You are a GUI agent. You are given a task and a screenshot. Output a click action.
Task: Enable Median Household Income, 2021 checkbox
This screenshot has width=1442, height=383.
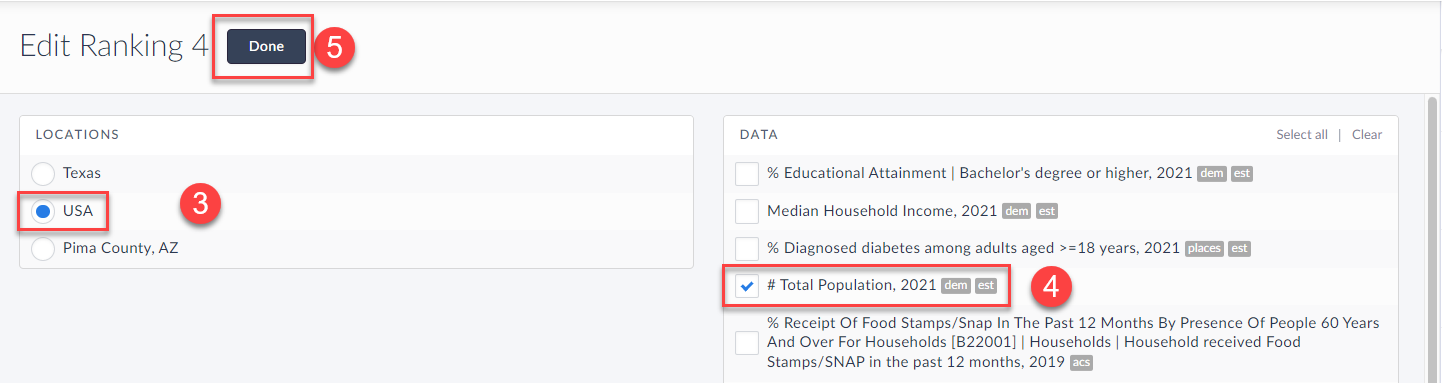coord(747,211)
